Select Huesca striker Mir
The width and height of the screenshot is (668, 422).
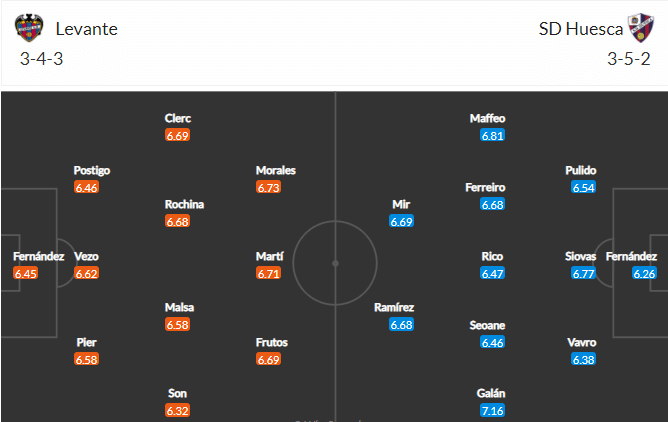coord(401,204)
